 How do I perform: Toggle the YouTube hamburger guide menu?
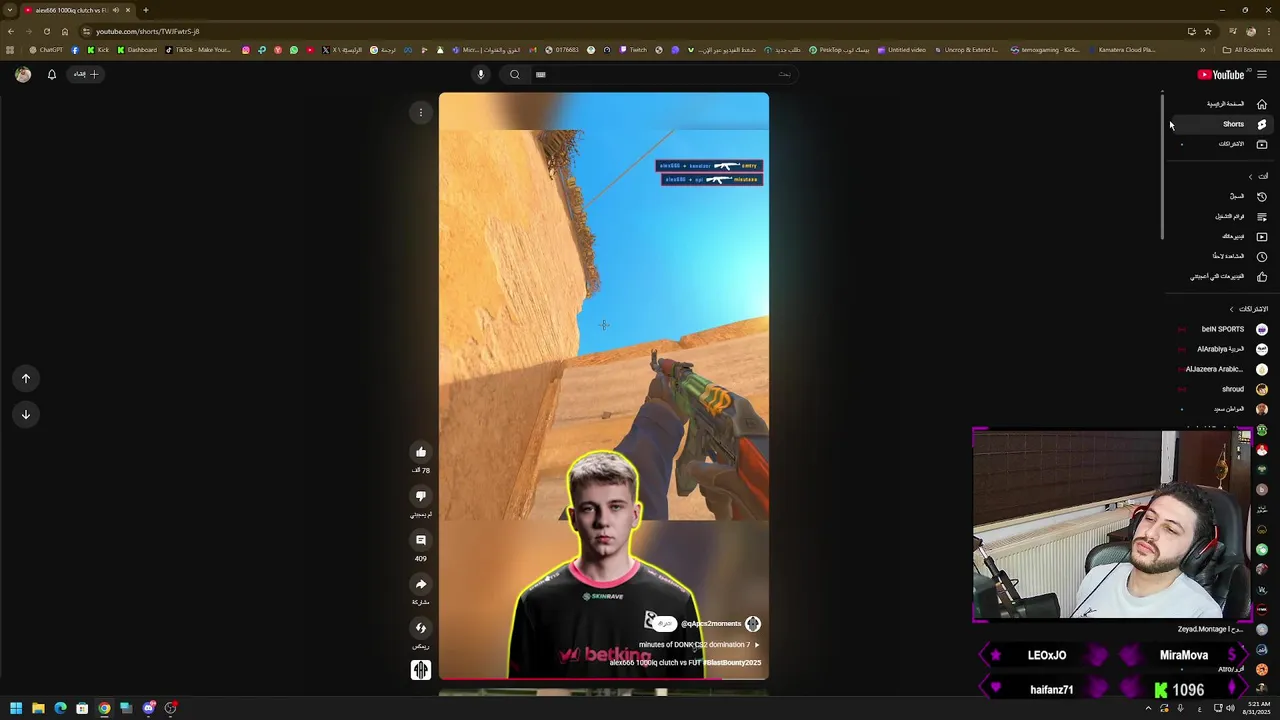coord(1262,74)
